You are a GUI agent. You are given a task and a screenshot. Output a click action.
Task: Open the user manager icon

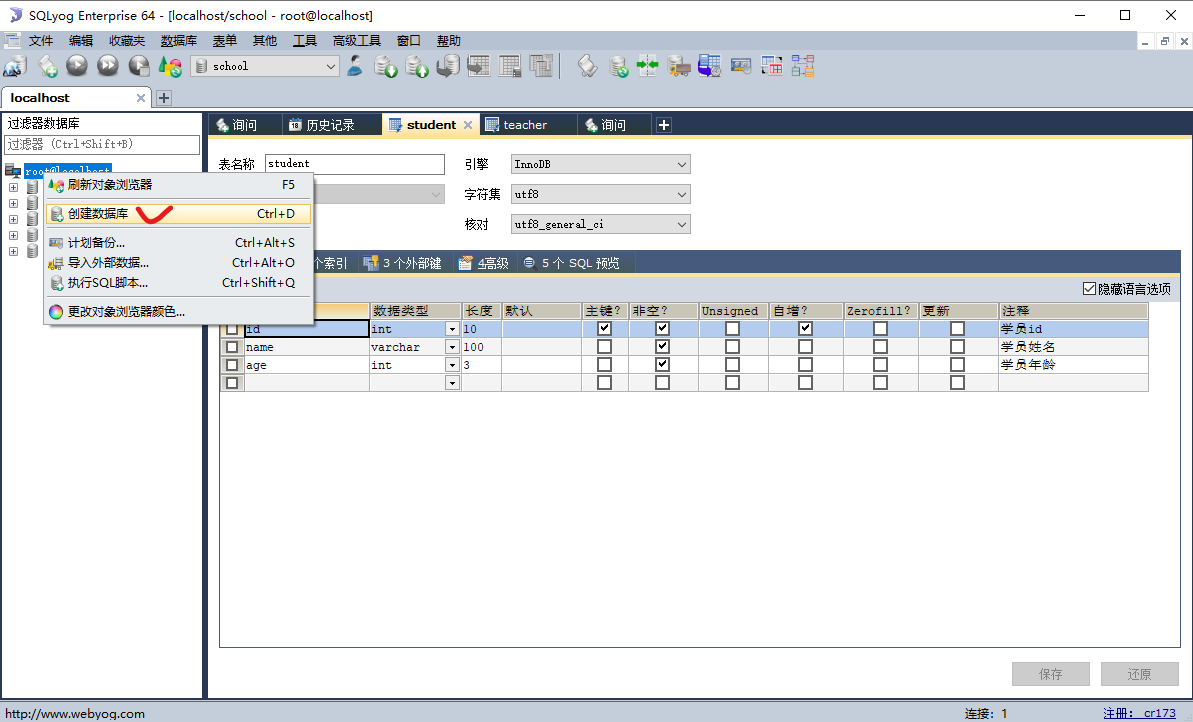click(355, 66)
